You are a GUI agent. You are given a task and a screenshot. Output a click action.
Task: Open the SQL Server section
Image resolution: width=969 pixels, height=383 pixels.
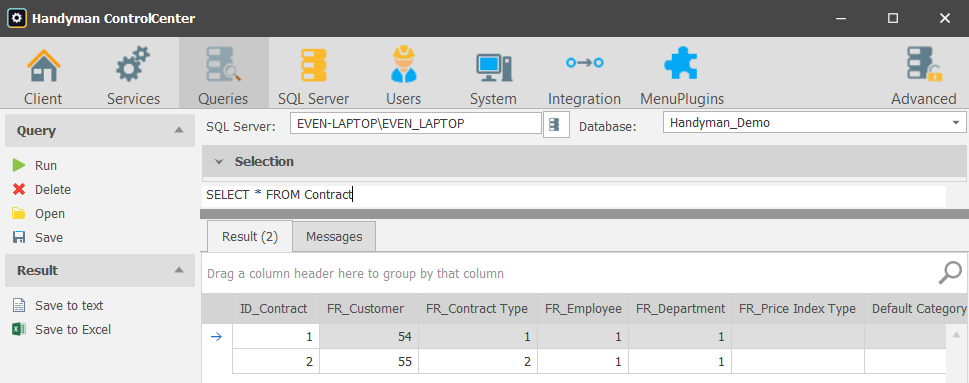[313, 73]
